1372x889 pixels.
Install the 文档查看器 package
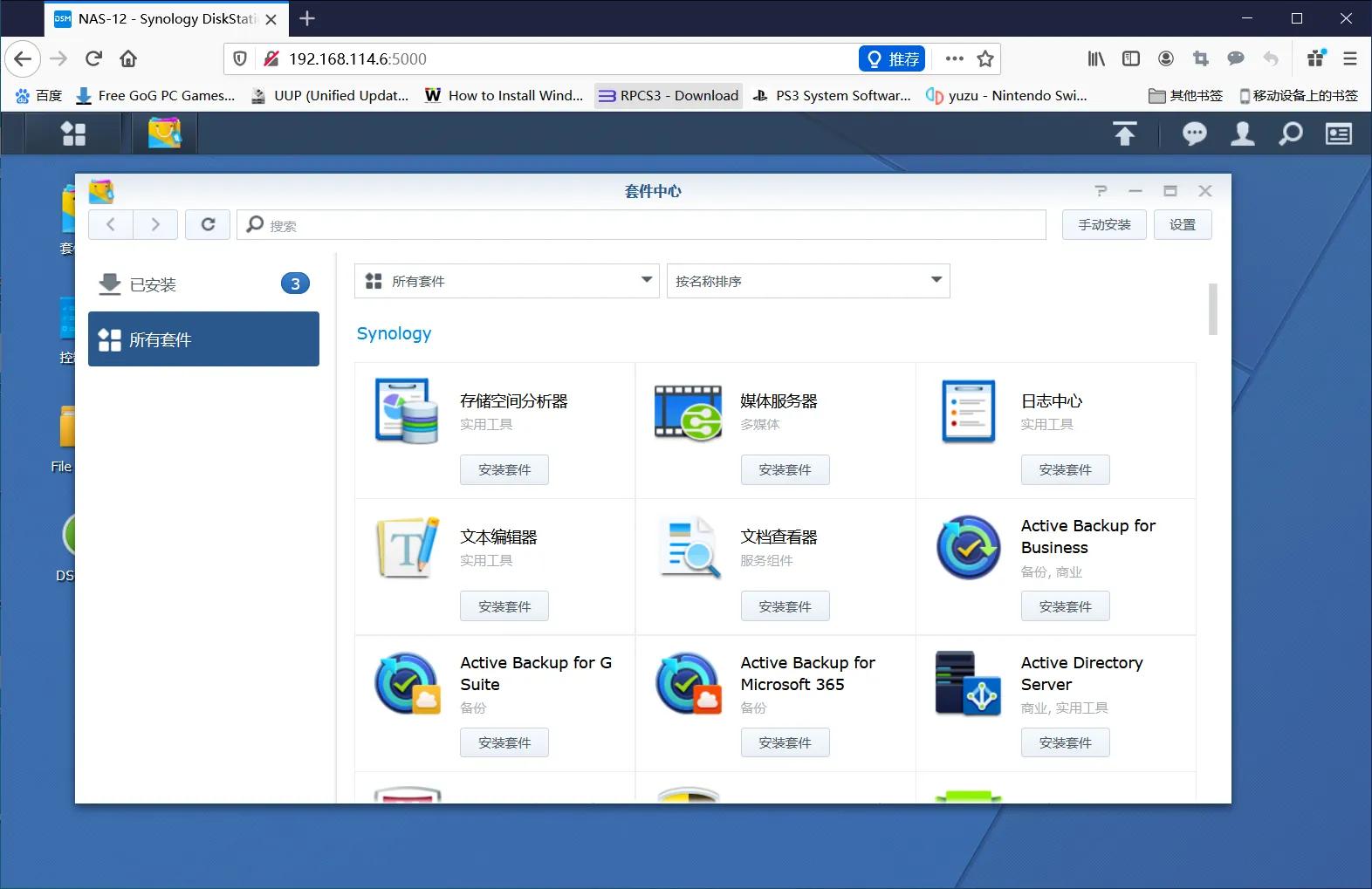(785, 606)
